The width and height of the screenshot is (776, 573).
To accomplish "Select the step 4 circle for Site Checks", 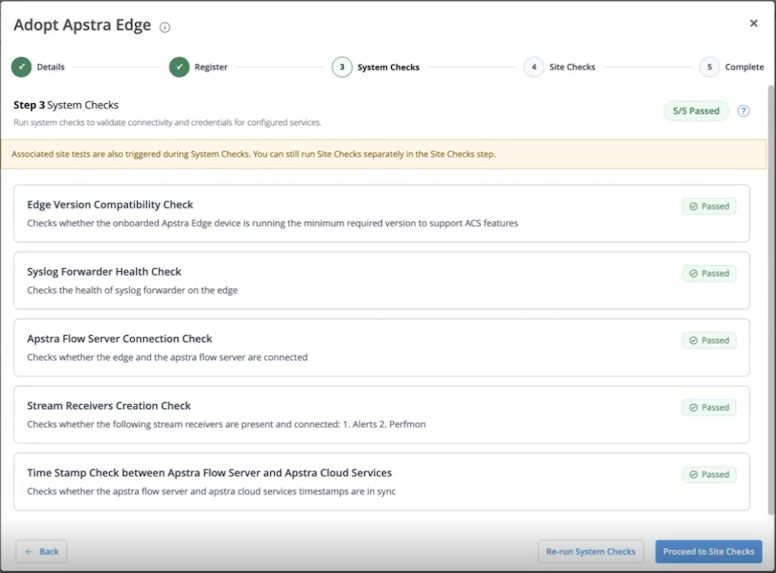I will tap(534, 67).
